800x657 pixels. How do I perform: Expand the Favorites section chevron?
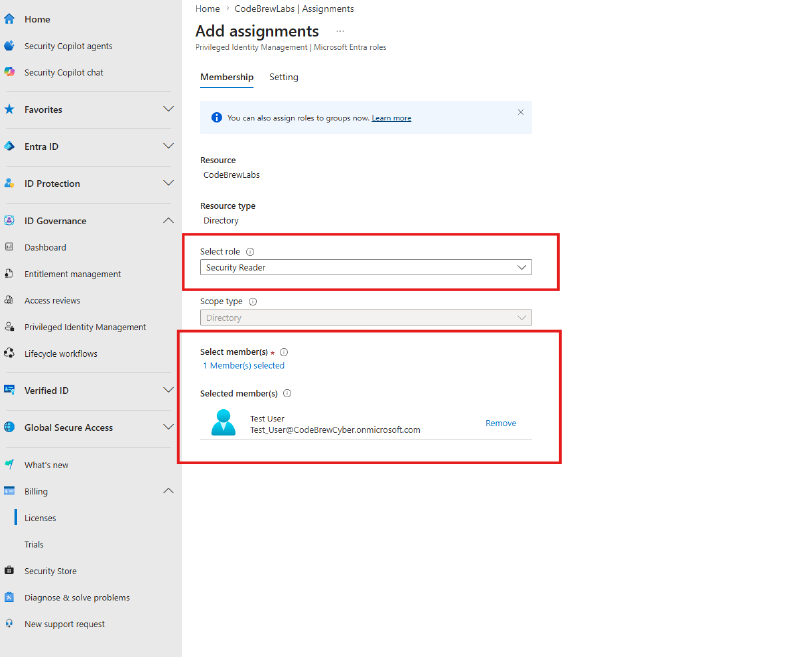coord(168,109)
